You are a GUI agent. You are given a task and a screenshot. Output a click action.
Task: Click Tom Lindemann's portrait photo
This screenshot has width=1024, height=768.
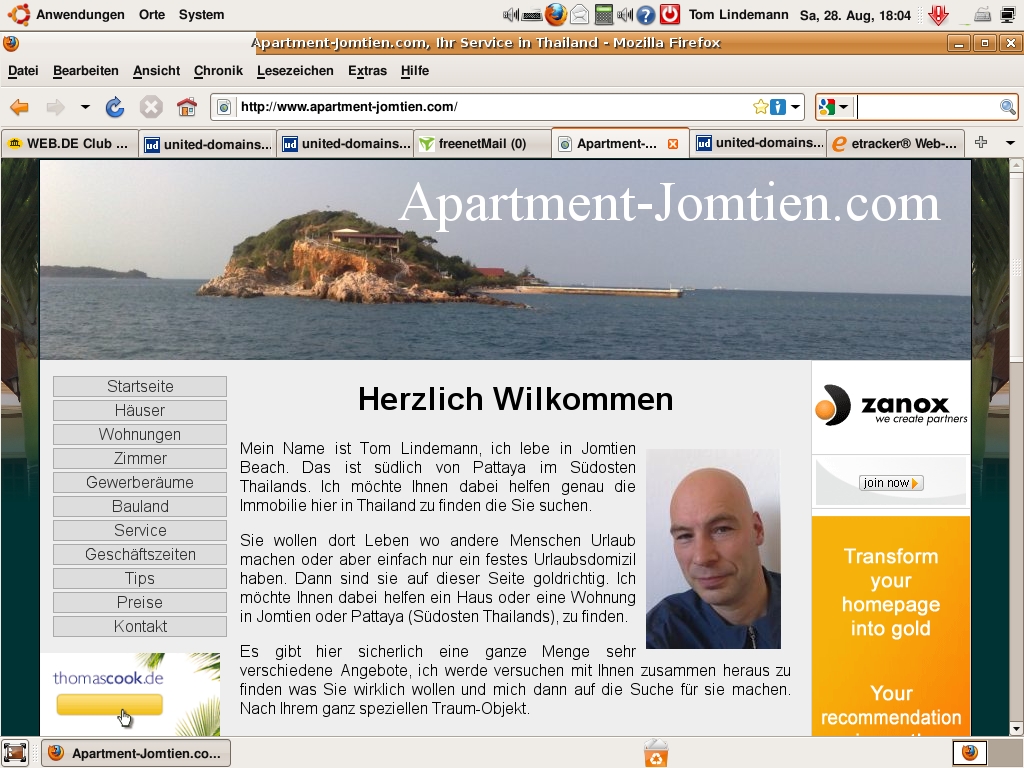pos(713,549)
